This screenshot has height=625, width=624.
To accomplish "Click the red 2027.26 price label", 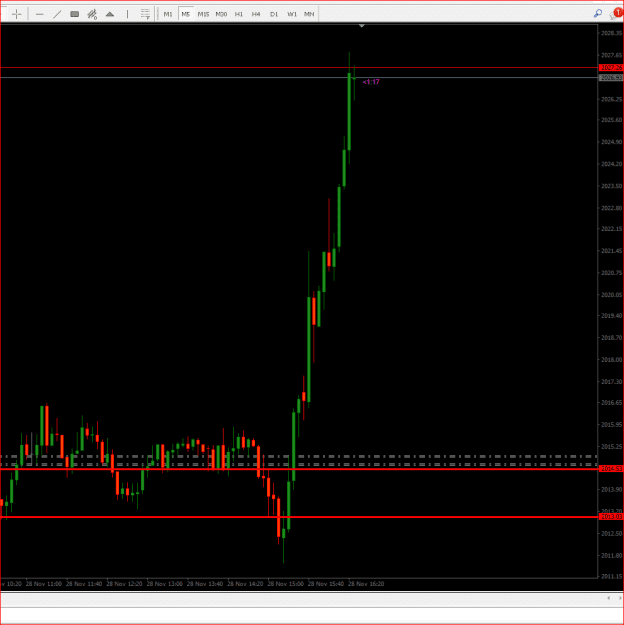I will (611, 68).
